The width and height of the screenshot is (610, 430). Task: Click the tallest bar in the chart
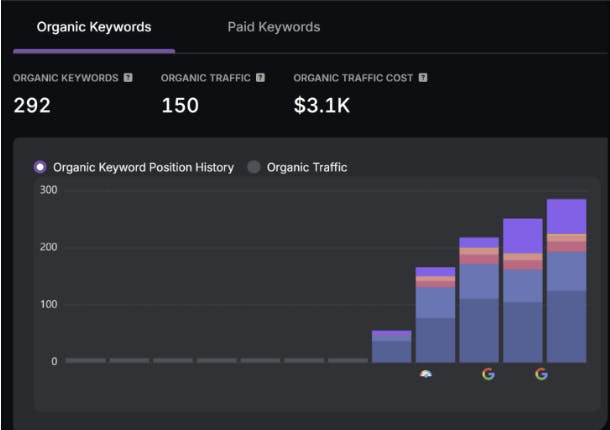(x=566, y=290)
